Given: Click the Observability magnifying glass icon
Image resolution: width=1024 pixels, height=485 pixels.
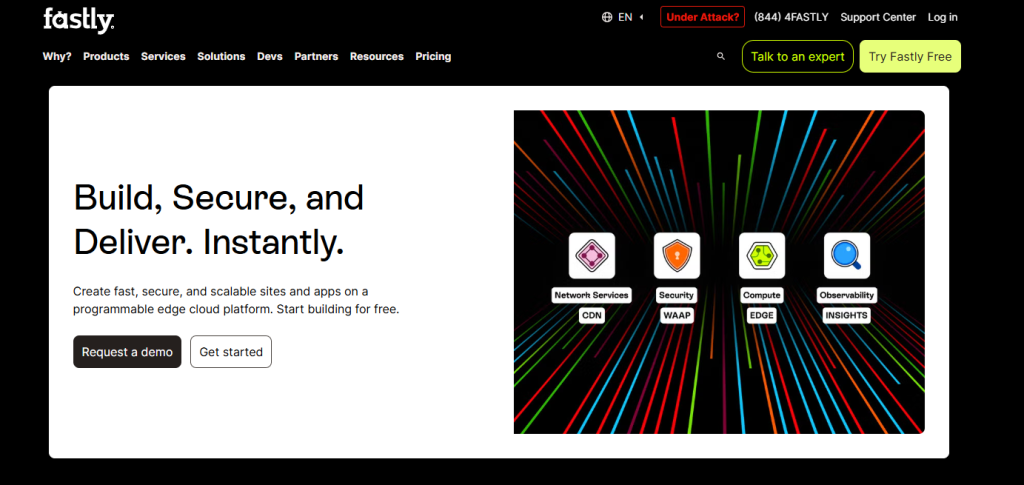Looking at the screenshot, I should [x=846, y=256].
